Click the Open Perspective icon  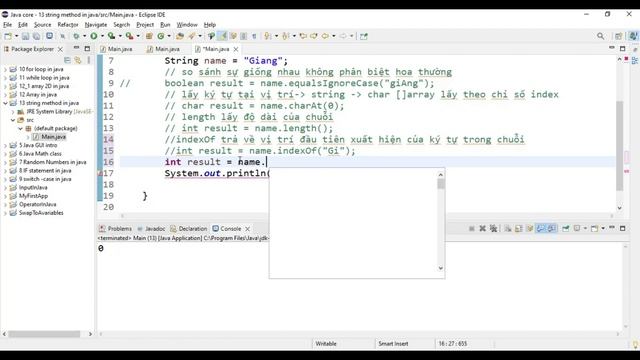619,36
